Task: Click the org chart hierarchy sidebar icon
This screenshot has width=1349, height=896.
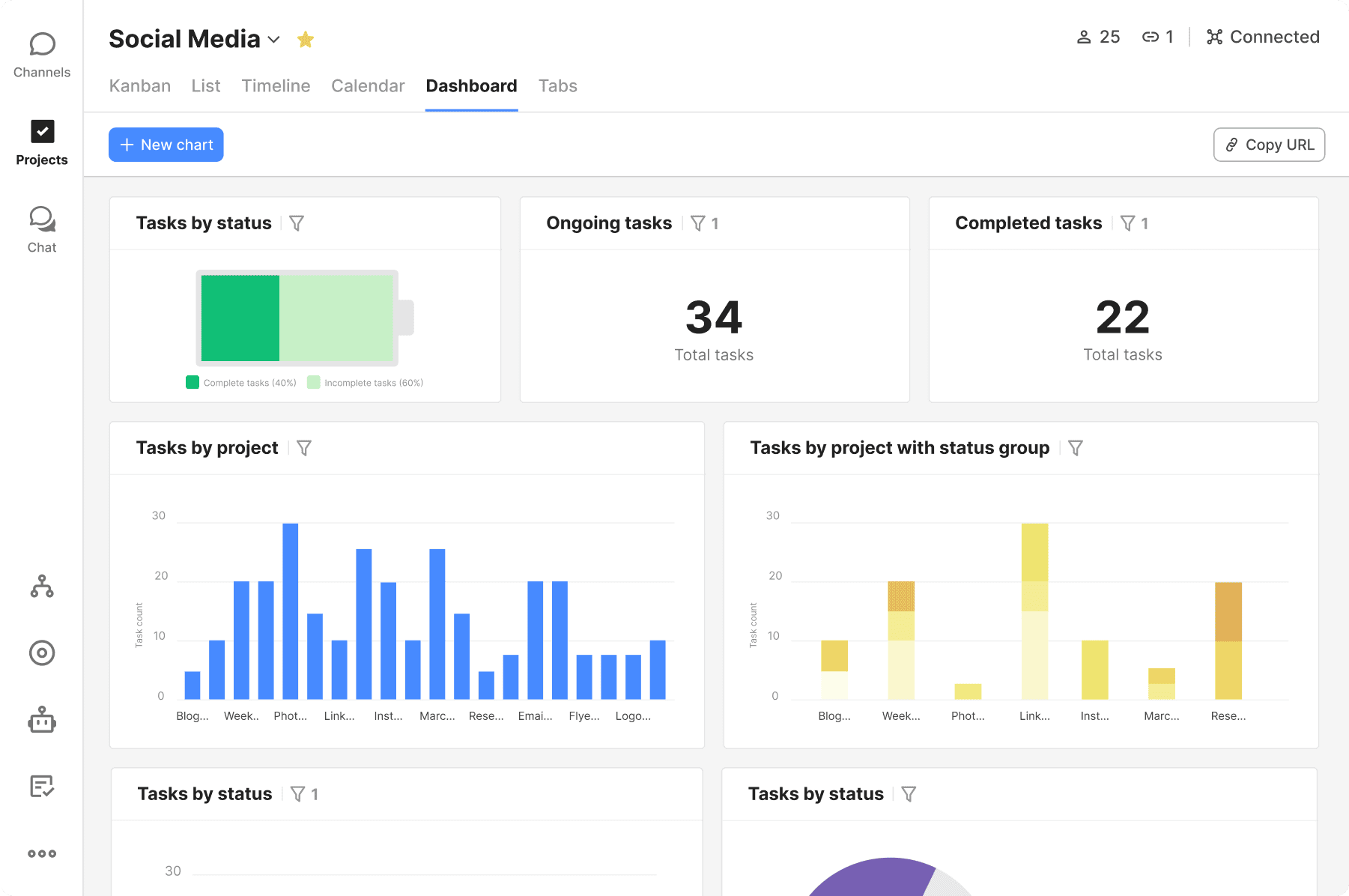Action: tap(42, 586)
